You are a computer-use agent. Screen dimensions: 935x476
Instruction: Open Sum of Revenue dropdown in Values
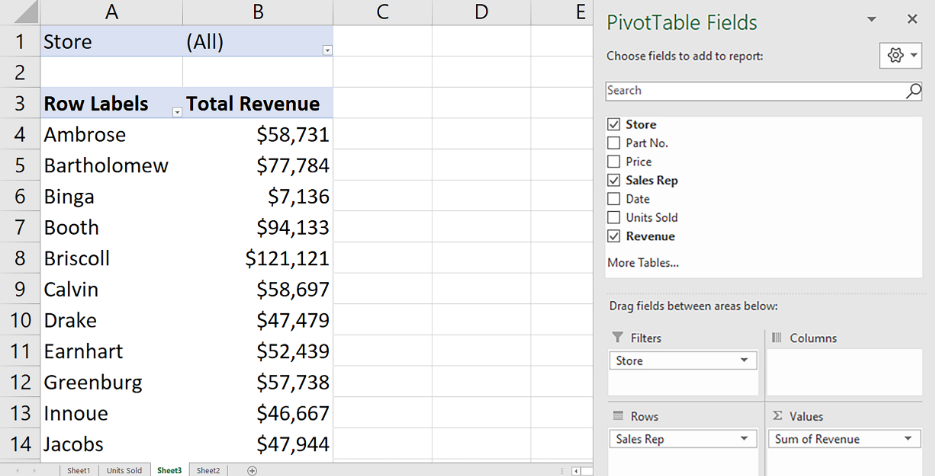click(908, 439)
